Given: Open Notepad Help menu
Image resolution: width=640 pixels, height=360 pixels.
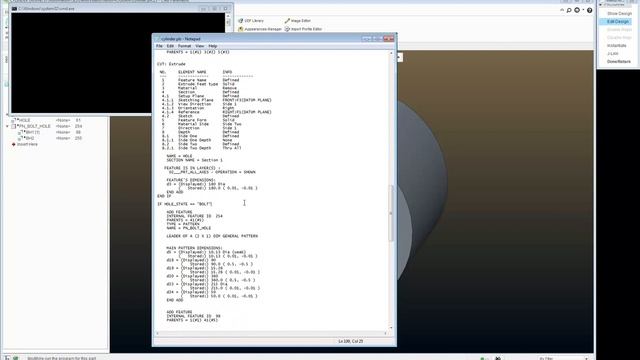Looking at the screenshot, I should tap(213, 46).
